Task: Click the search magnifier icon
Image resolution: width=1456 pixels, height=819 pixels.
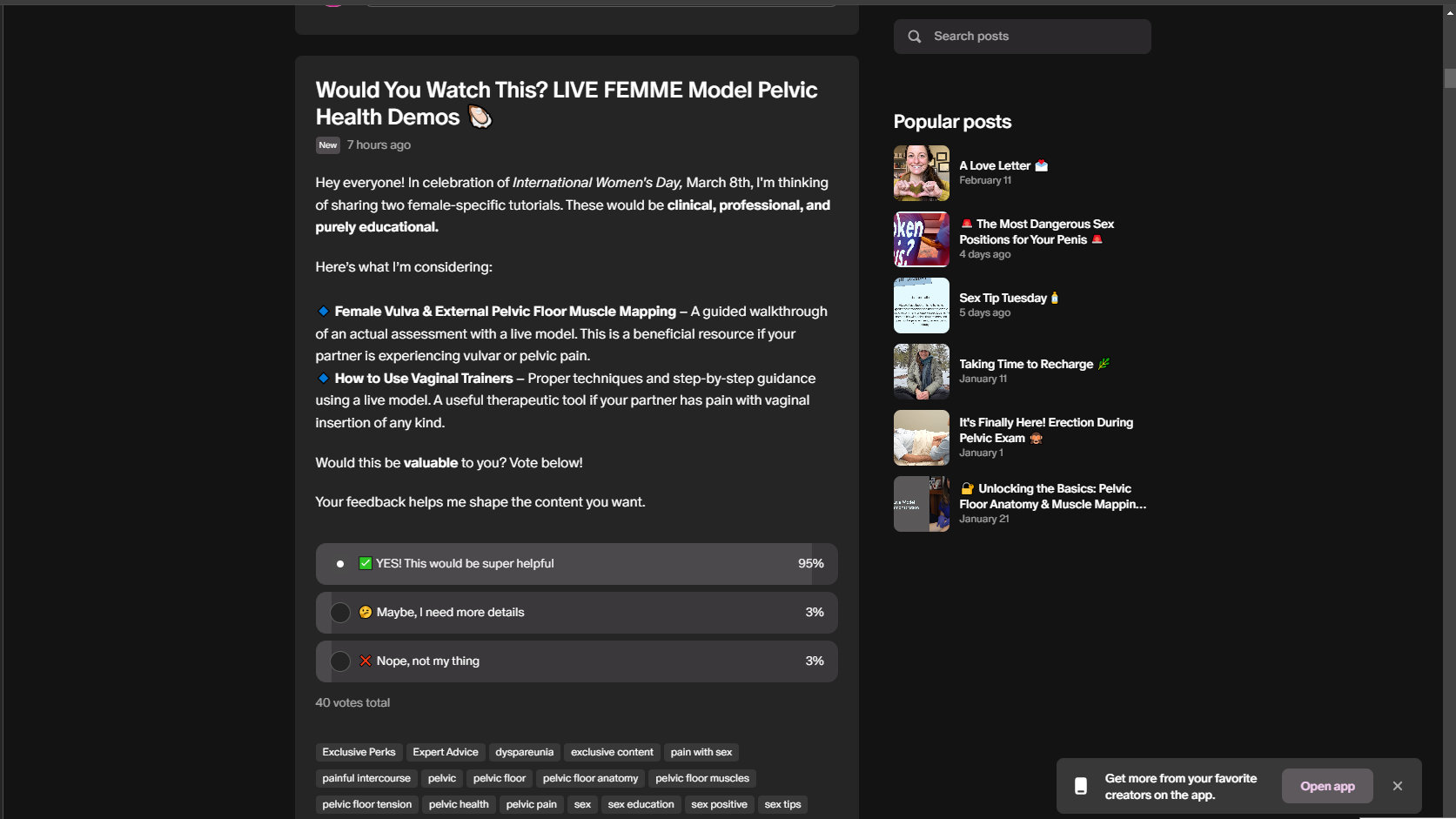Action: 914,37
